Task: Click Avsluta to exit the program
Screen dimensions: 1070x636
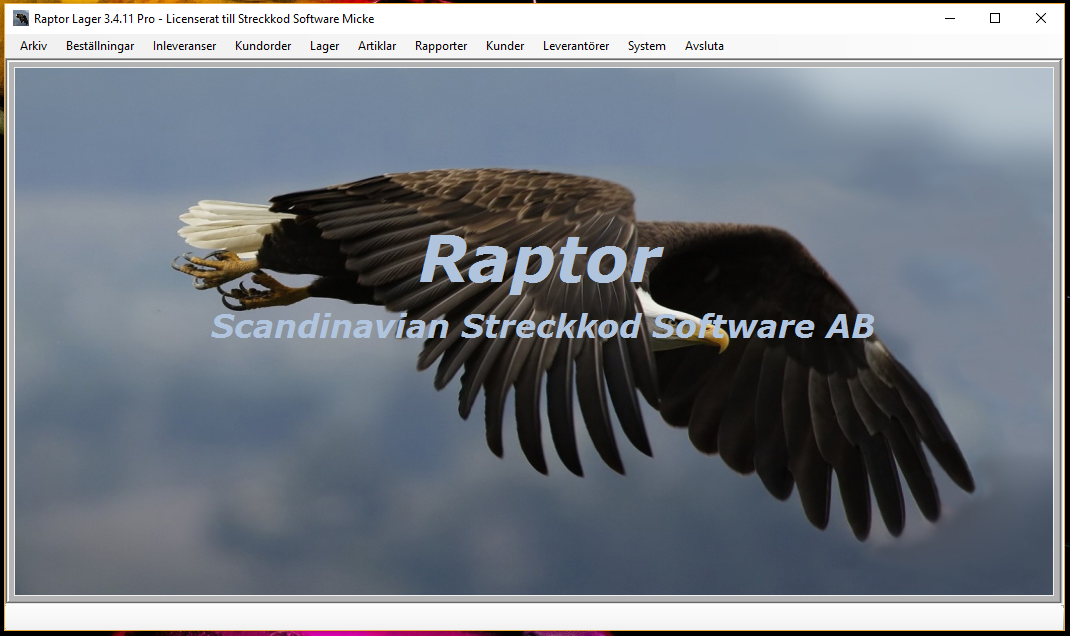Action: click(704, 46)
